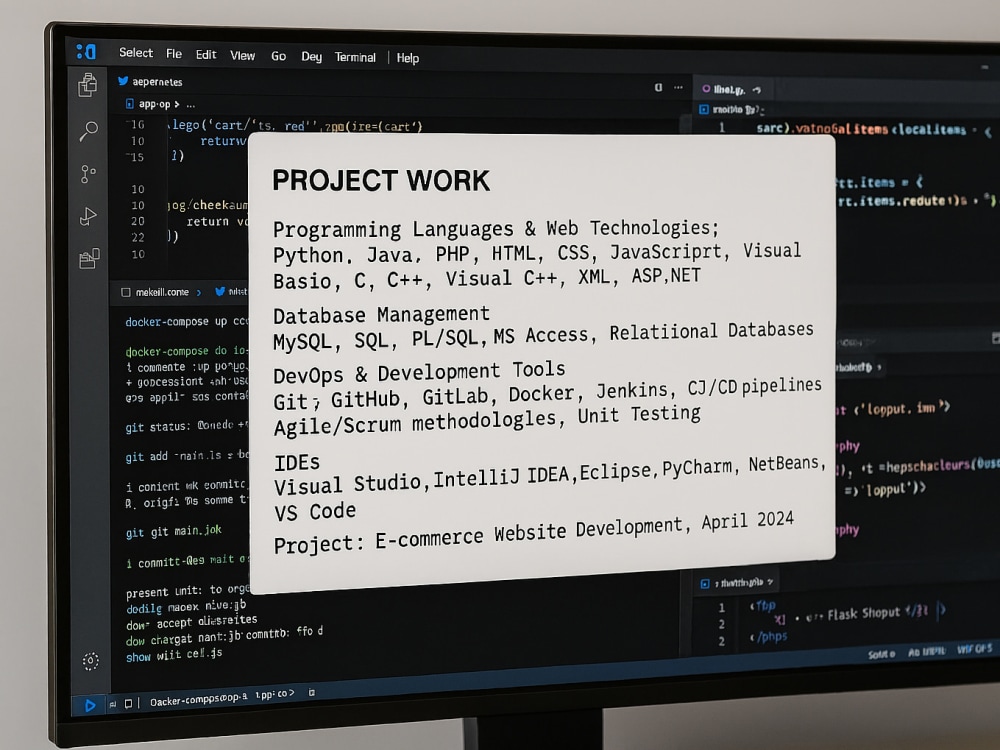Open the Edit menu
Screen dimensions: 1000x750
tap(206, 55)
